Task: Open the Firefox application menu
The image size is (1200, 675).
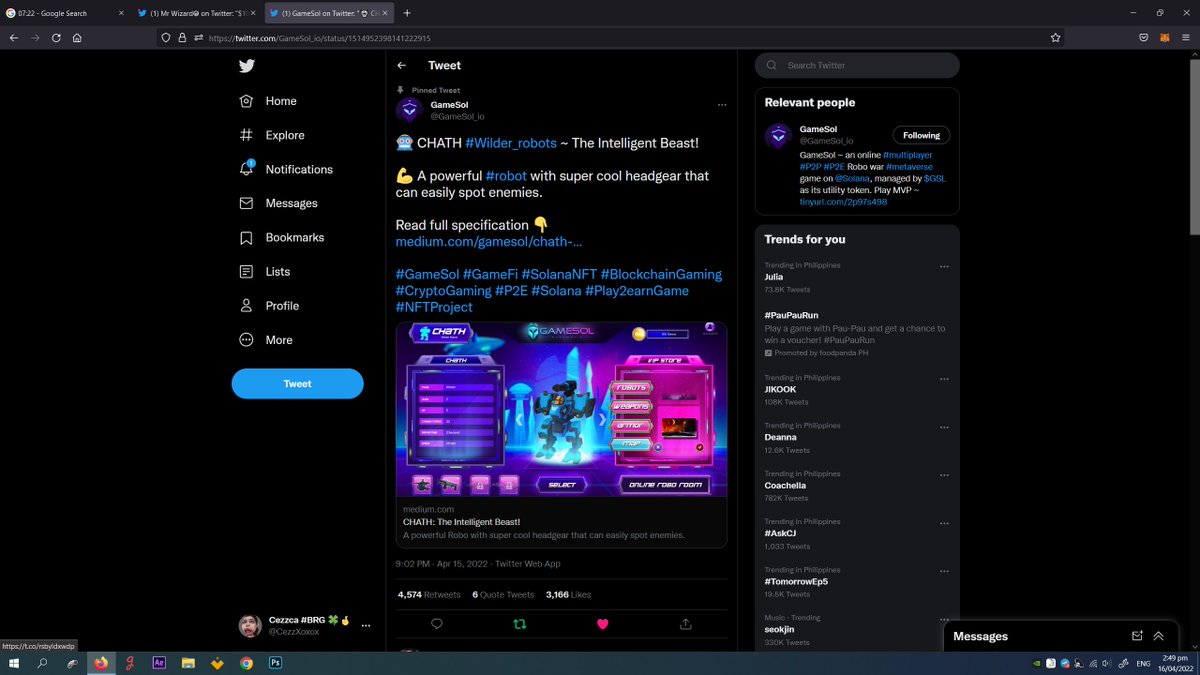Action: pos(1185,38)
